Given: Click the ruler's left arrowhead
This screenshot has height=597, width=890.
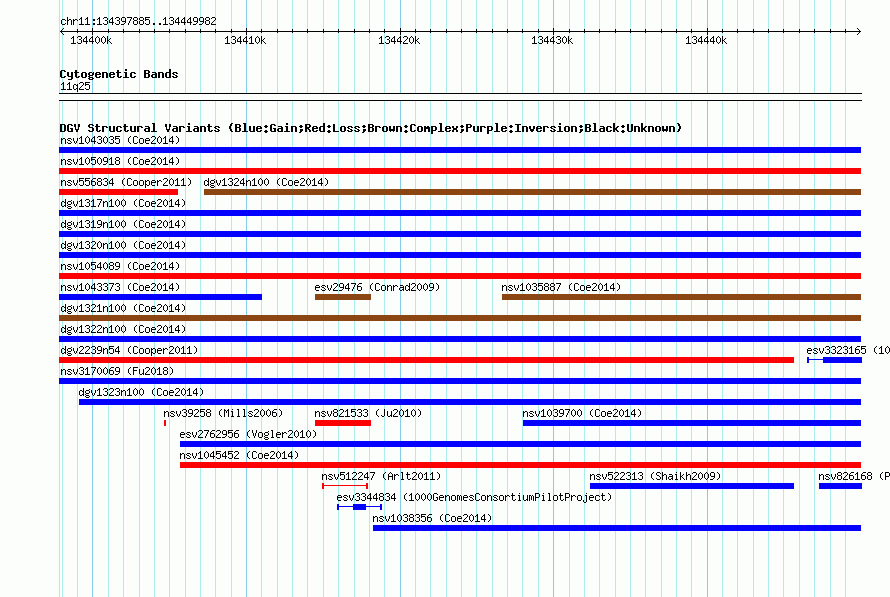Looking at the screenshot, I should click(x=62, y=31).
